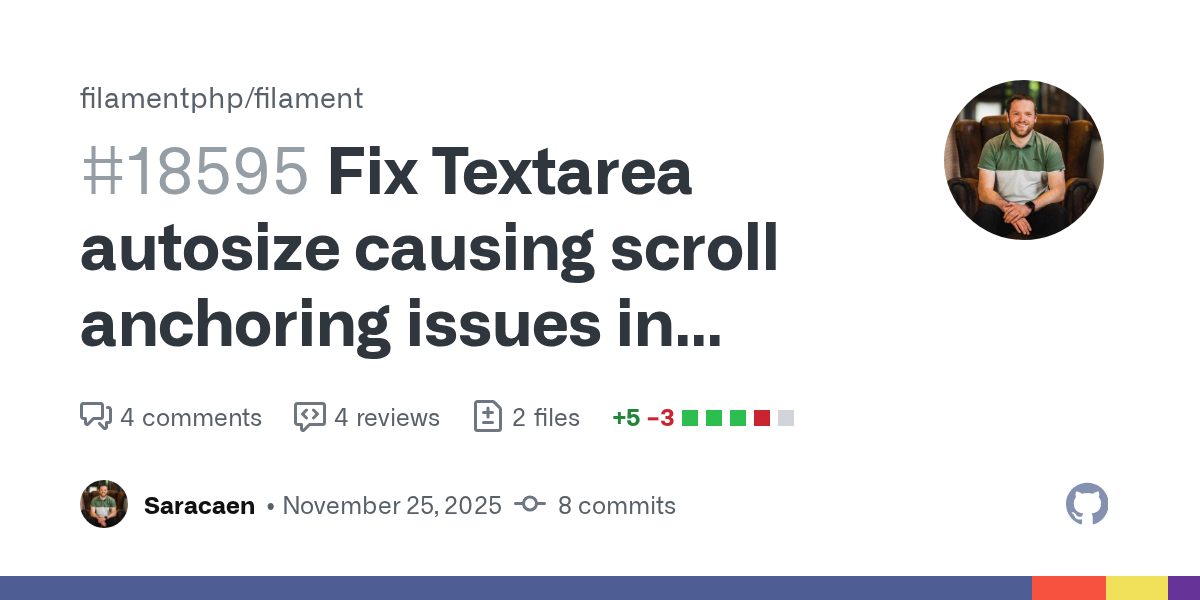Click pull request number #18595
1200x600 pixels.
tap(194, 172)
